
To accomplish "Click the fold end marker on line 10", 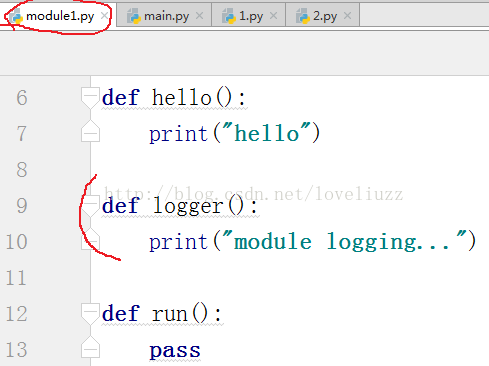I will 90,239.
